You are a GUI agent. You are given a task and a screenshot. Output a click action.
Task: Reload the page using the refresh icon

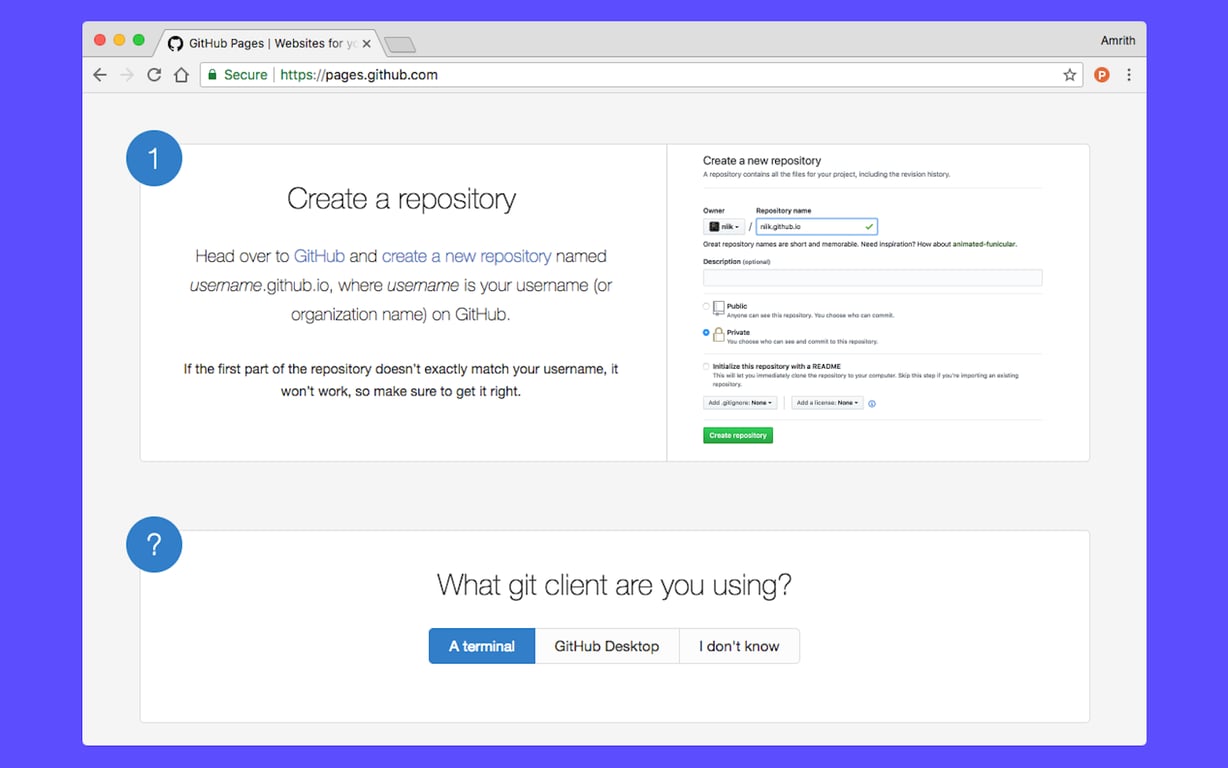(x=154, y=74)
